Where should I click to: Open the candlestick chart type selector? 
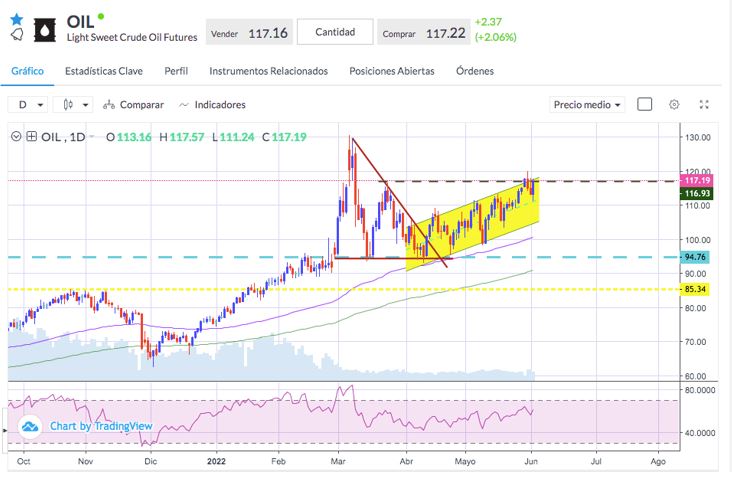(x=73, y=105)
